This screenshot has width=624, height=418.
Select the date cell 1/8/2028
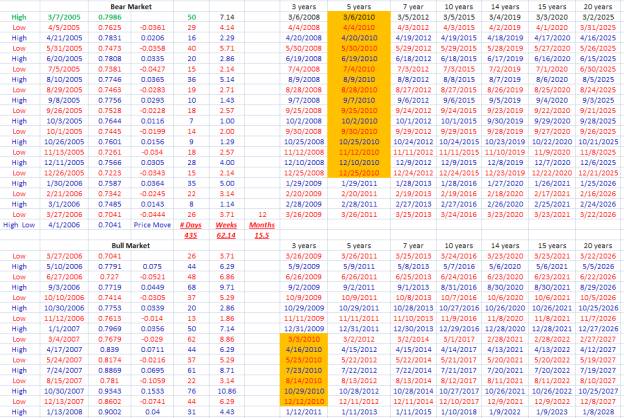(599, 412)
